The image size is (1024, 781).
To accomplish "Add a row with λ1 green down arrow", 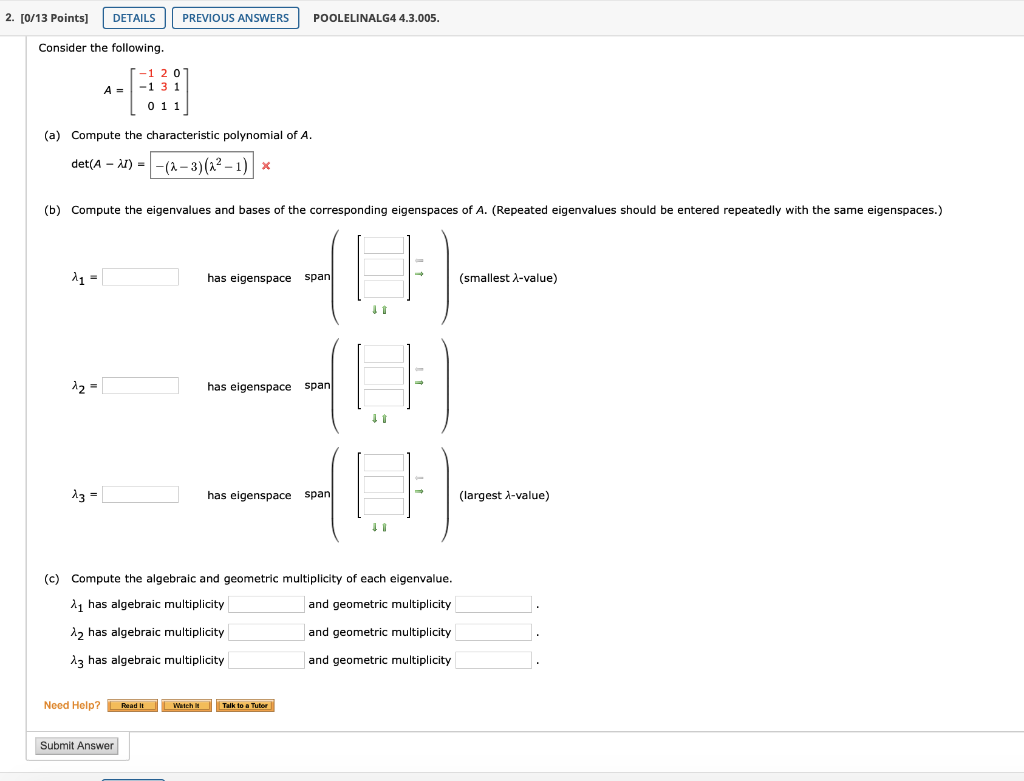I will click(375, 310).
